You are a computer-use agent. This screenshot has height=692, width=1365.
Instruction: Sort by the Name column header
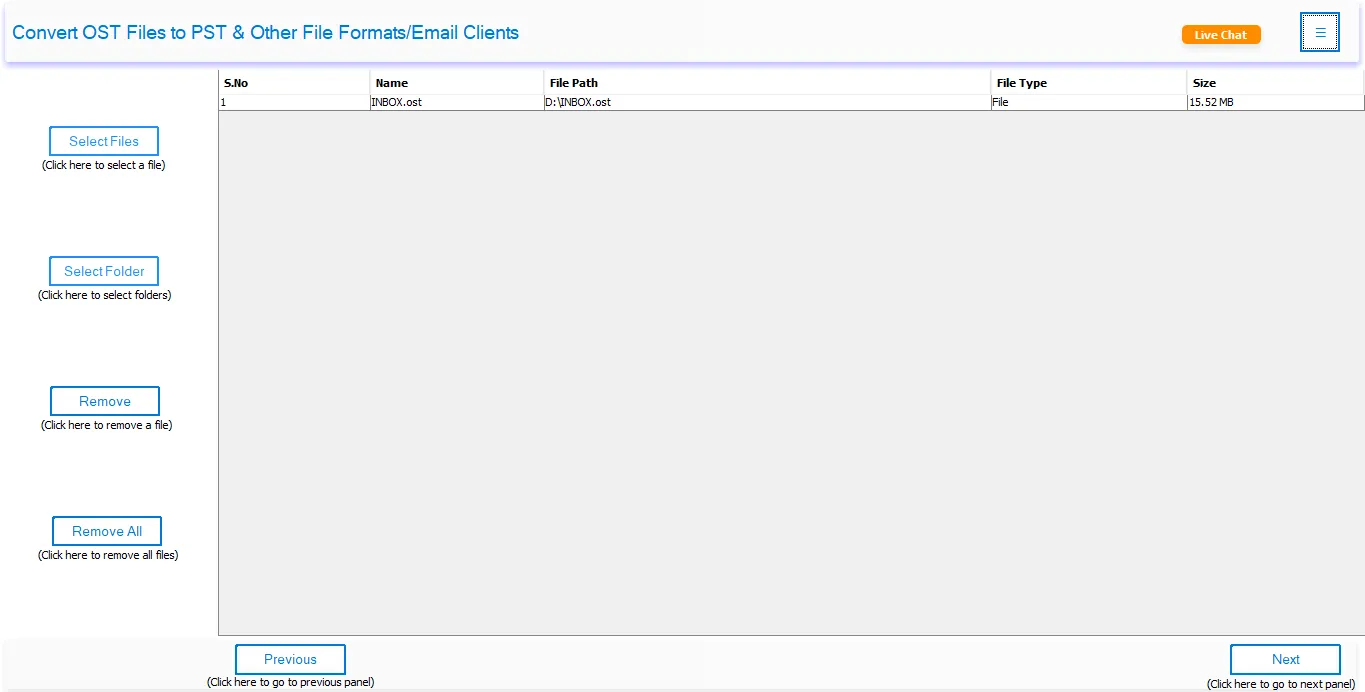pyautogui.click(x=456, y=82)
